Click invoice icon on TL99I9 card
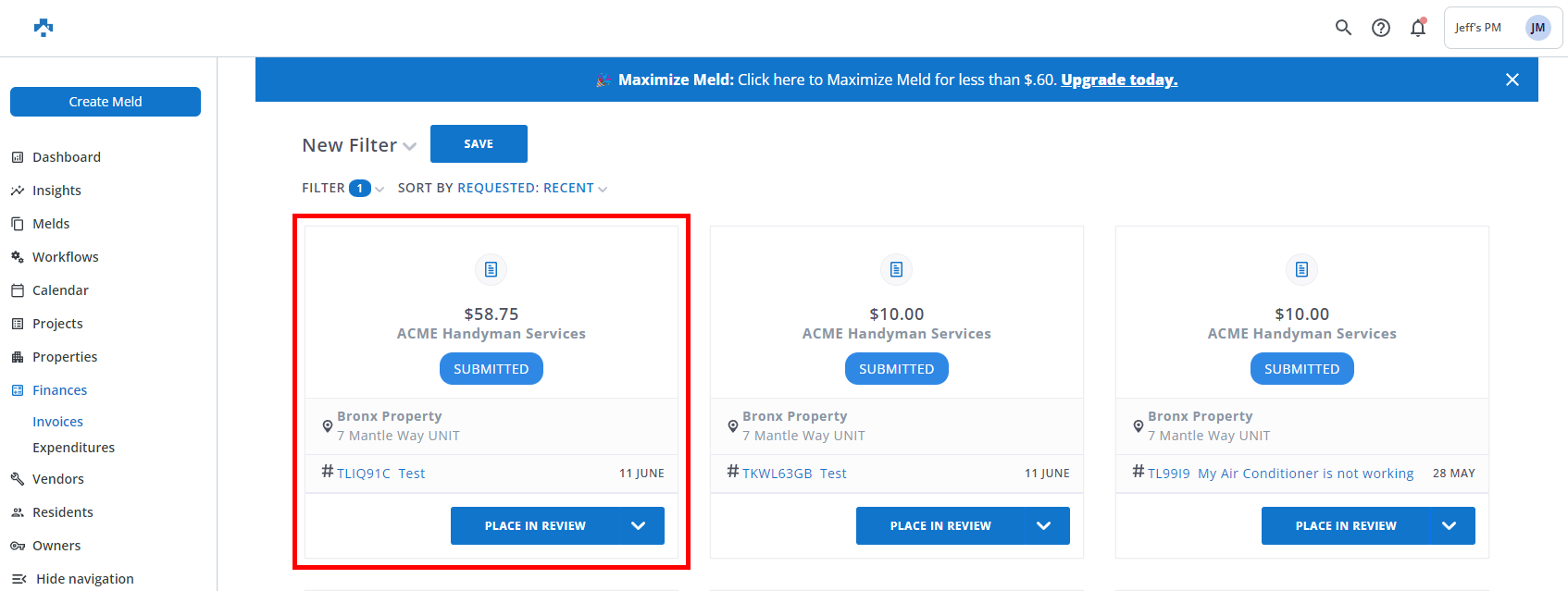 [1301, 269]
